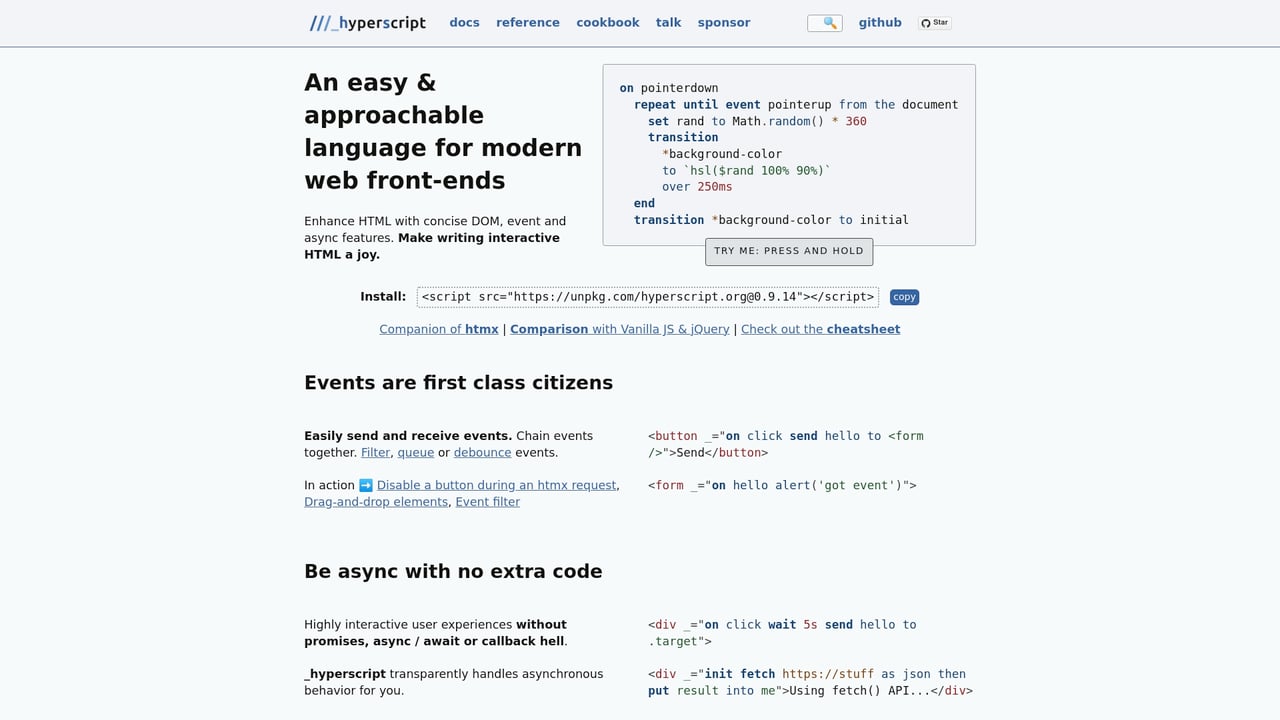Open the talk page
Screen dimensions: 1280x720
(668, 22)
